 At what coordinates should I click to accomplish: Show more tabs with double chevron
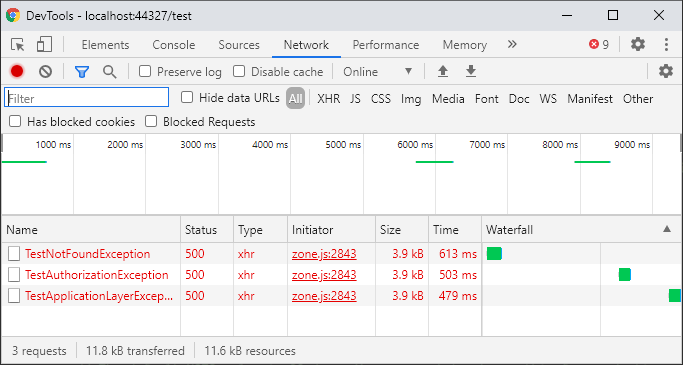pos(512,44)
